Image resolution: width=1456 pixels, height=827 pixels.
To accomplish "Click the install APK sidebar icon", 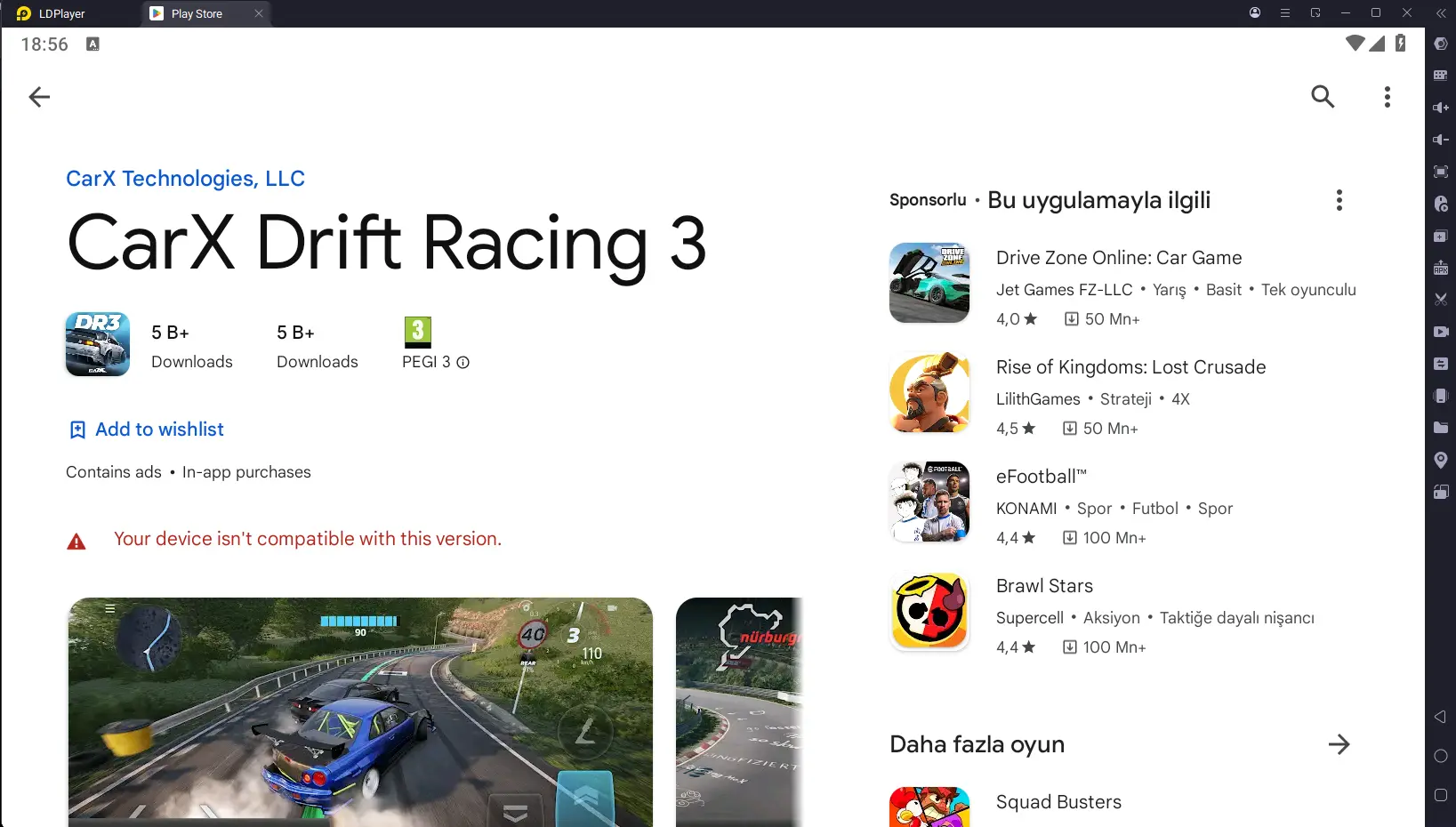I will 1441,268.
